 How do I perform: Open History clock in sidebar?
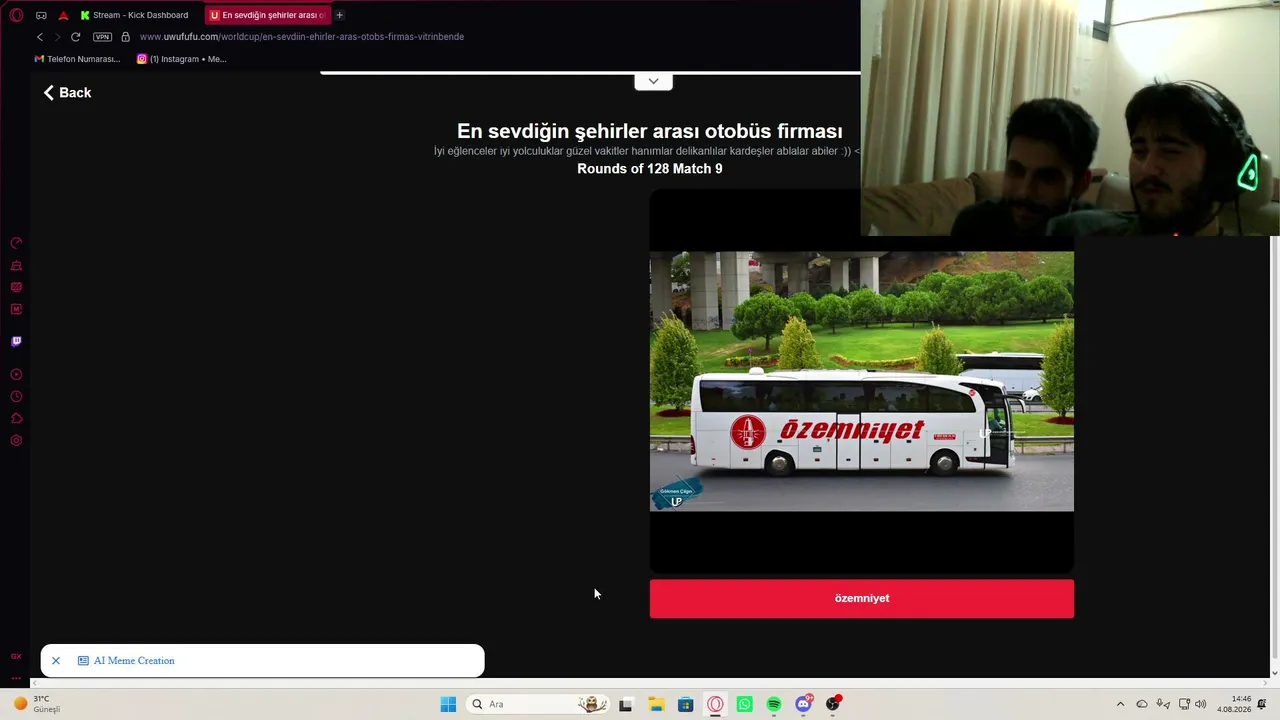16,397
